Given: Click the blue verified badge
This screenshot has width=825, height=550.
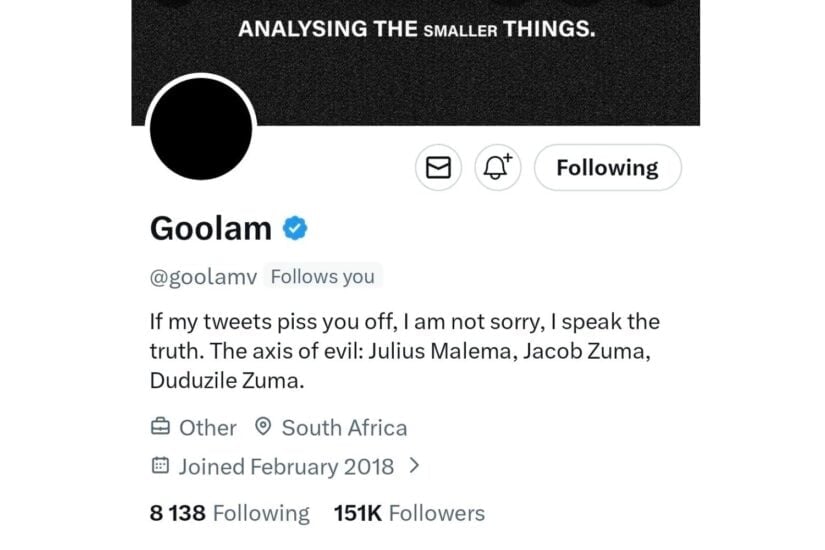Looking at the screenshot, I should coord(294,229).
